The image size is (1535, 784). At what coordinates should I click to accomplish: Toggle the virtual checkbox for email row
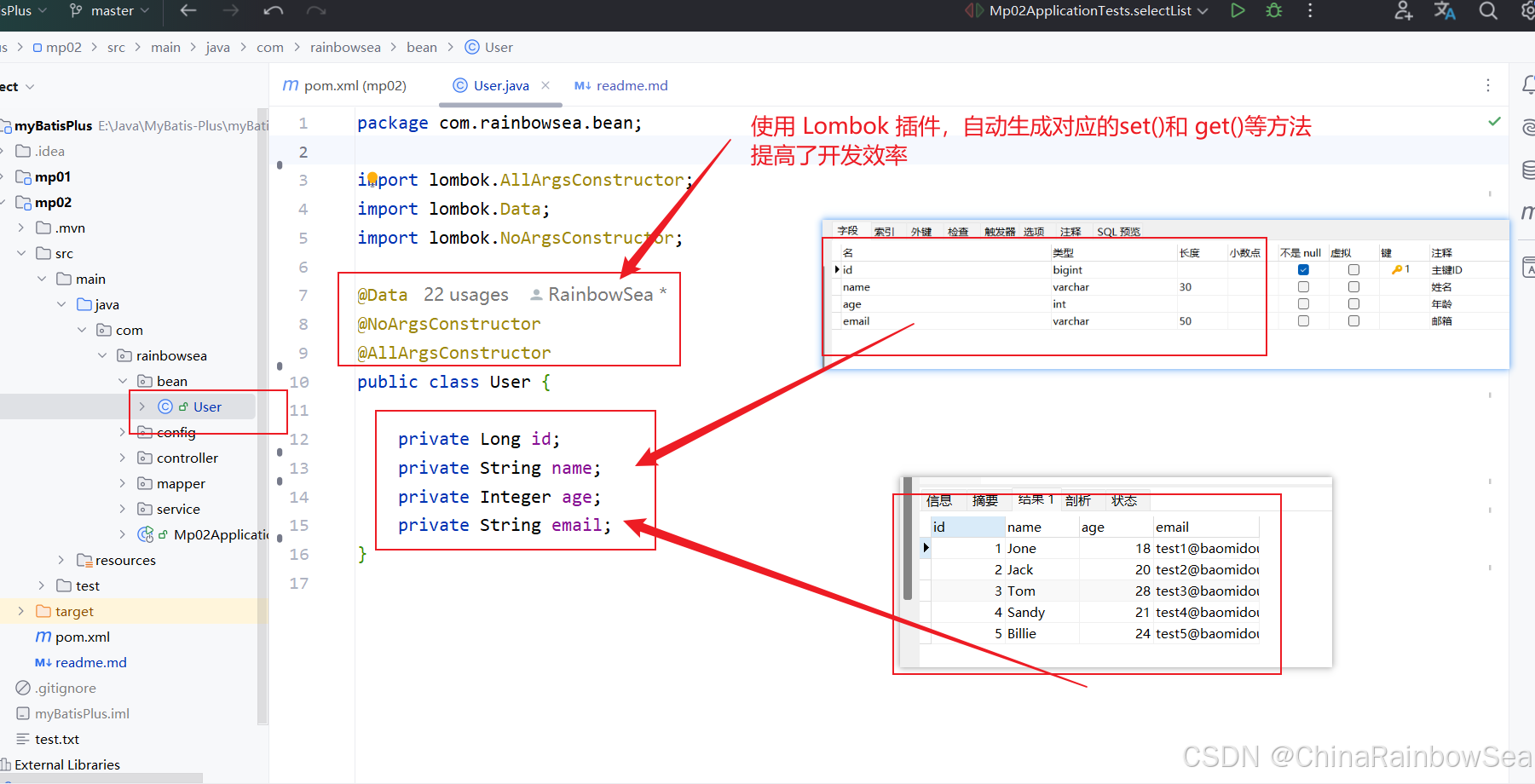point(1353,321)
